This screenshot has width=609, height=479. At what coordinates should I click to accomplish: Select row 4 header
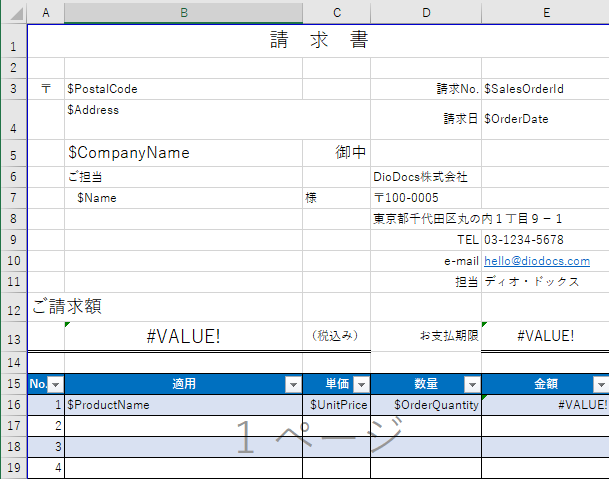click(13, 119)
